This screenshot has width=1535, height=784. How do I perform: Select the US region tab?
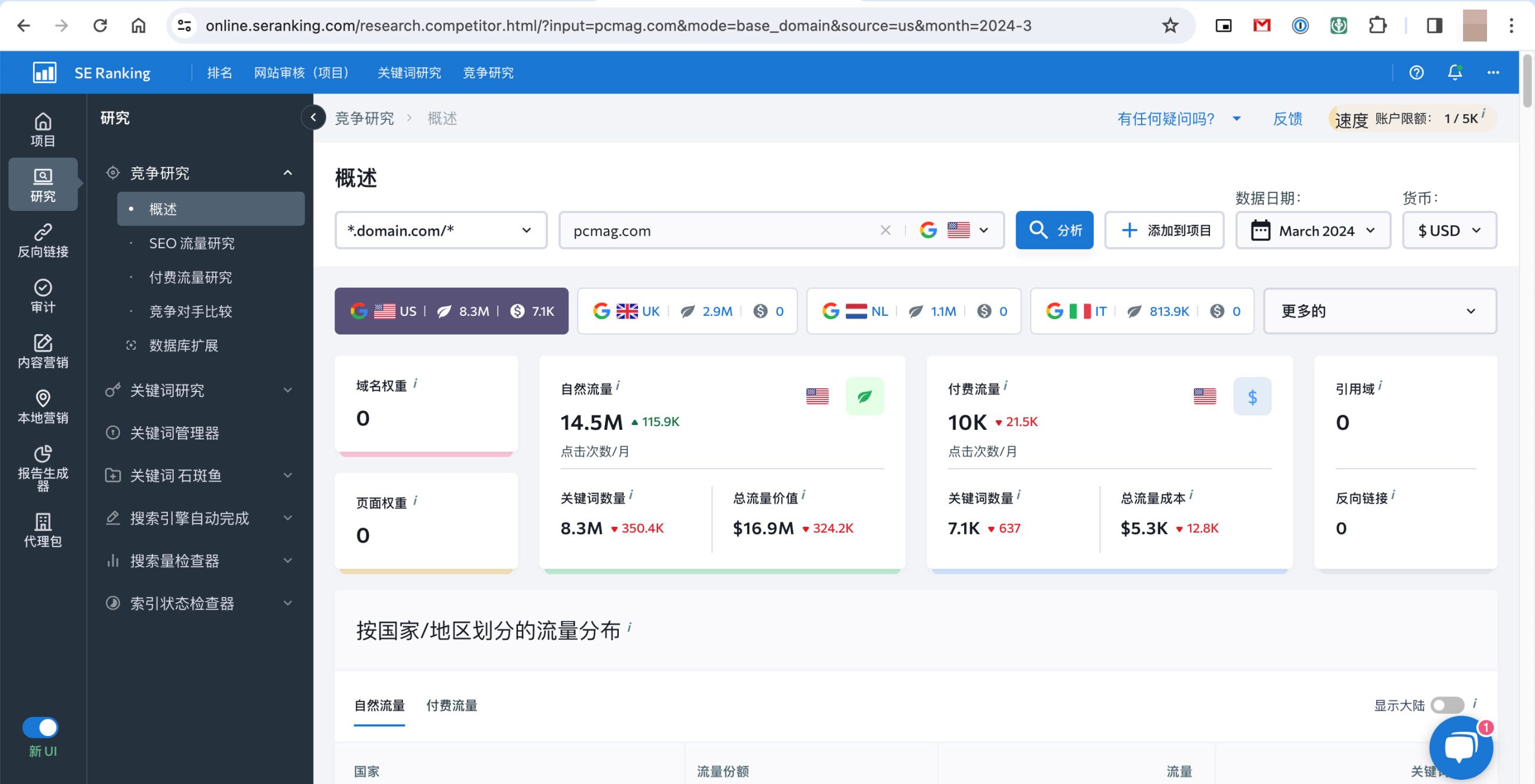[x=452, y=311]
